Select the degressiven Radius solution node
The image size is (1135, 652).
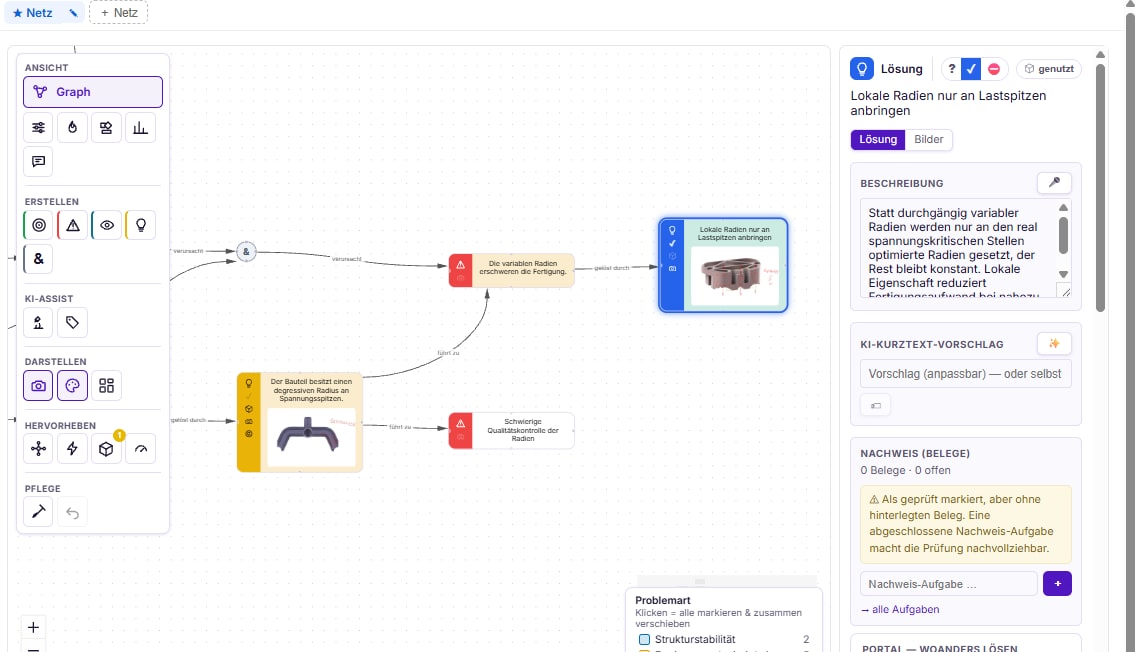click(300, 423)
